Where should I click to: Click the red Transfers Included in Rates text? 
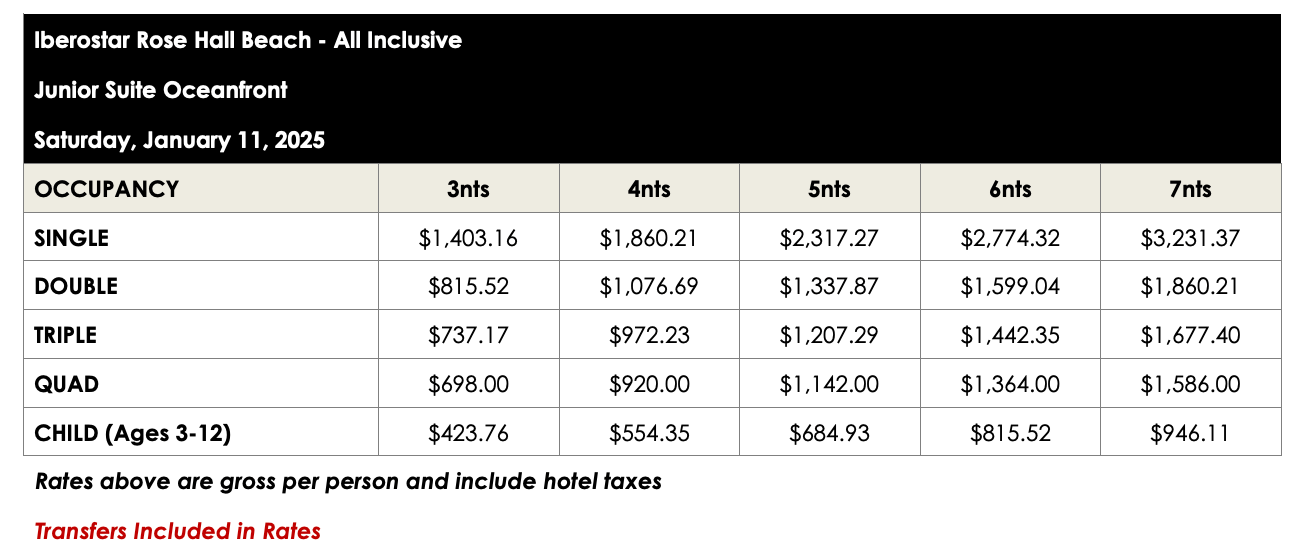click(177, 531)
